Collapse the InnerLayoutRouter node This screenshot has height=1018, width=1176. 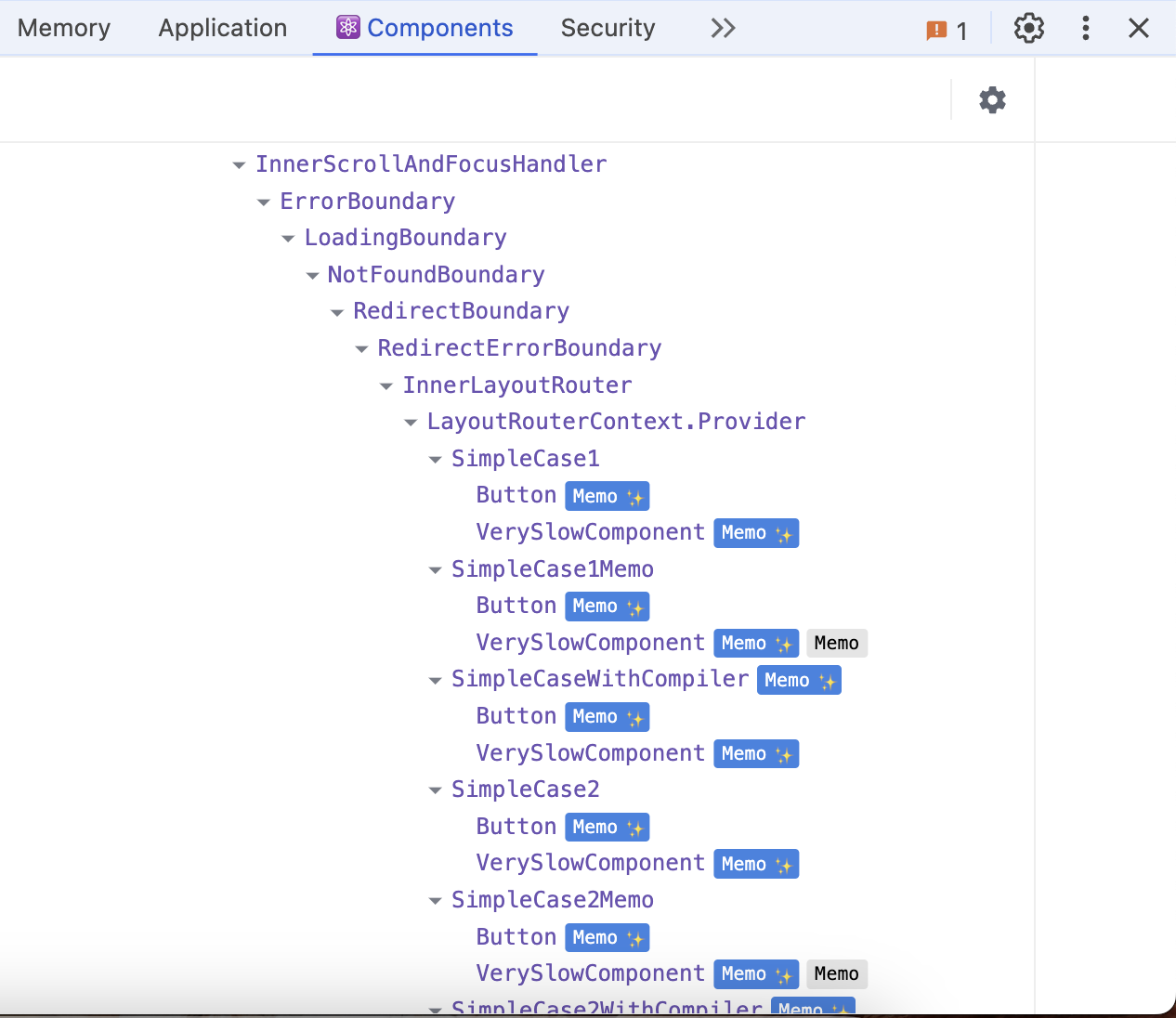point(386,385)
